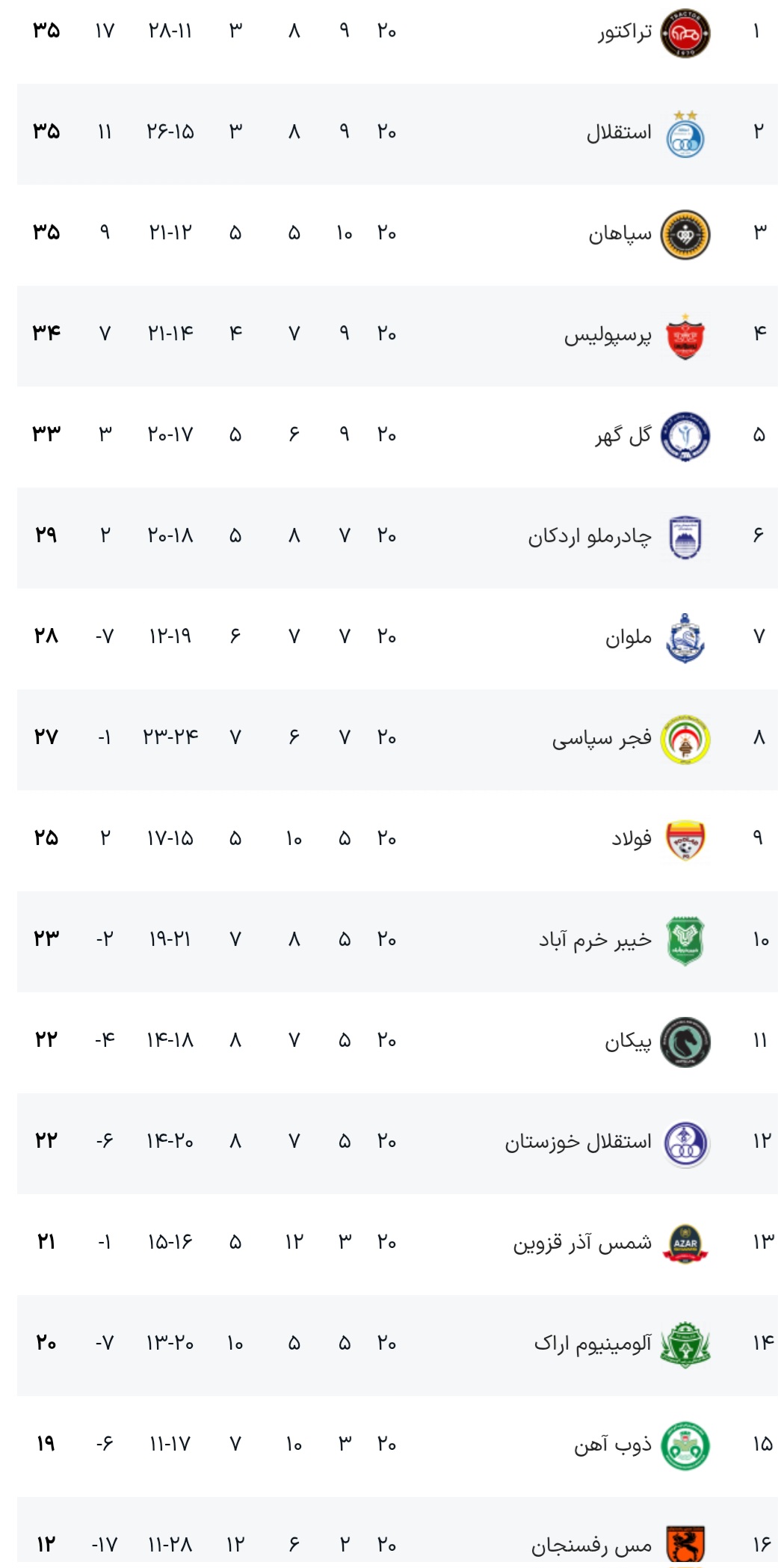Click the Persepolis red crest
The width and height of the screenshot is (778, 1568).
click(685, 336)
